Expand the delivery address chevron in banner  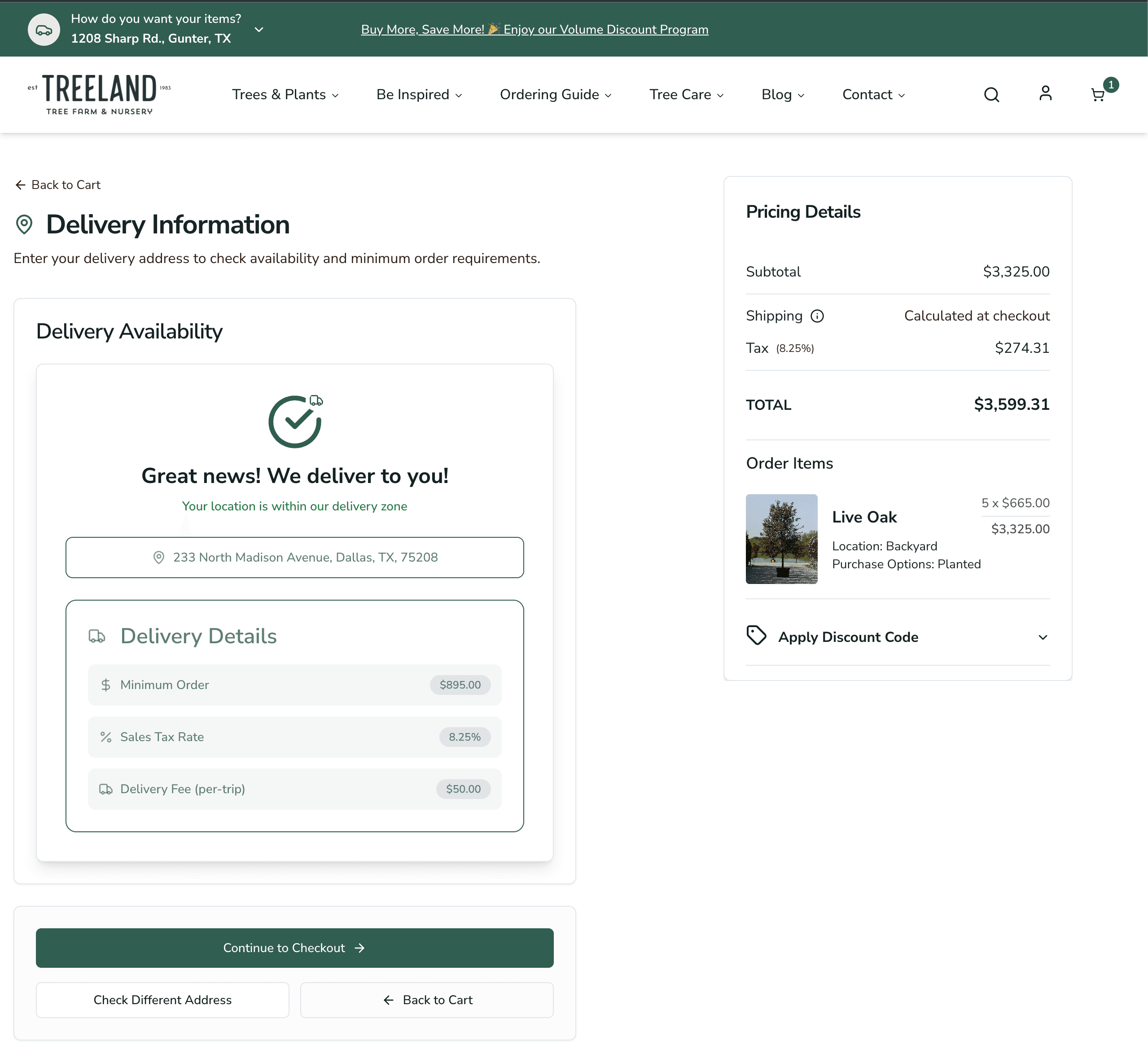click(x=259, y=30)
